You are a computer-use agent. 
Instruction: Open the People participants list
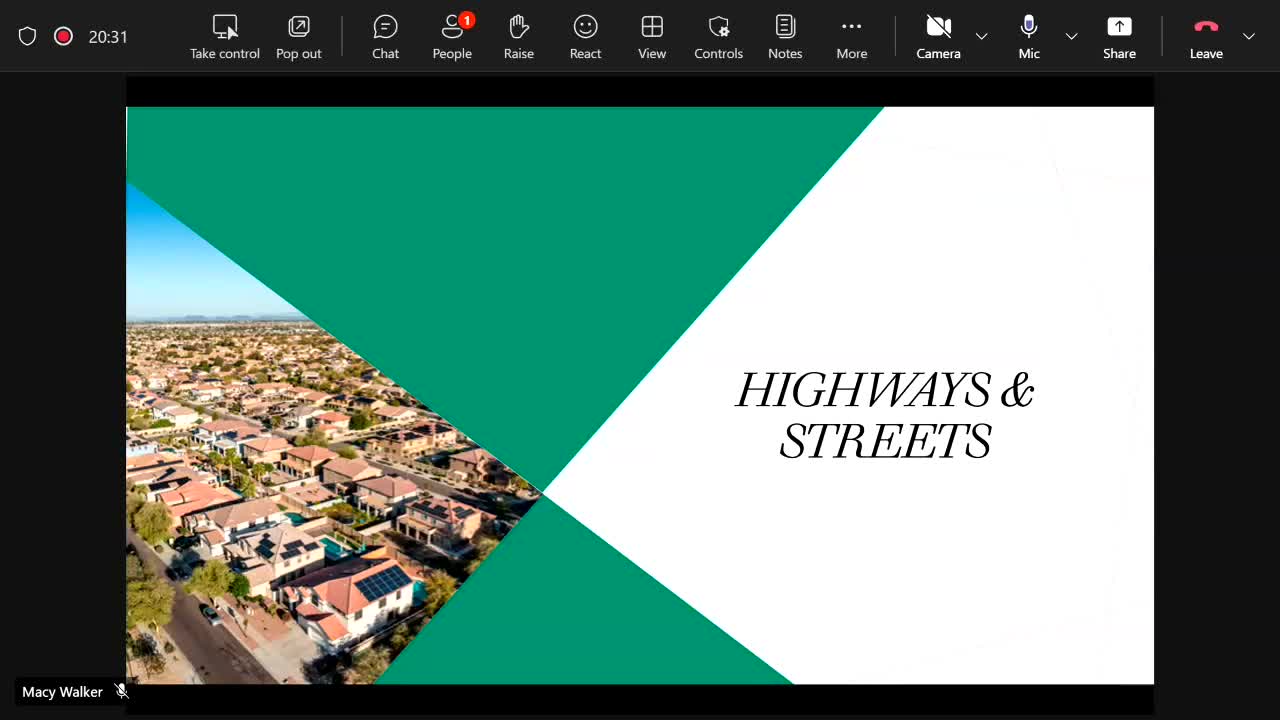pos(452,37)
